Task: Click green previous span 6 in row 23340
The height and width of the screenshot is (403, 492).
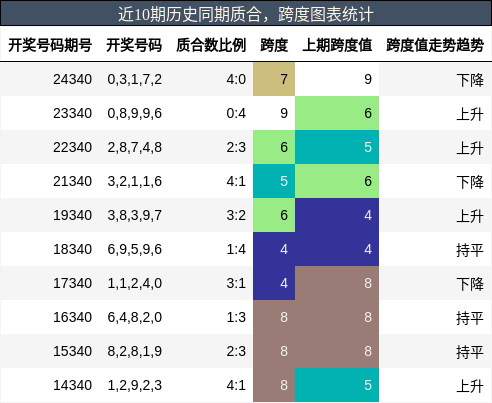Action: point(337,113)
